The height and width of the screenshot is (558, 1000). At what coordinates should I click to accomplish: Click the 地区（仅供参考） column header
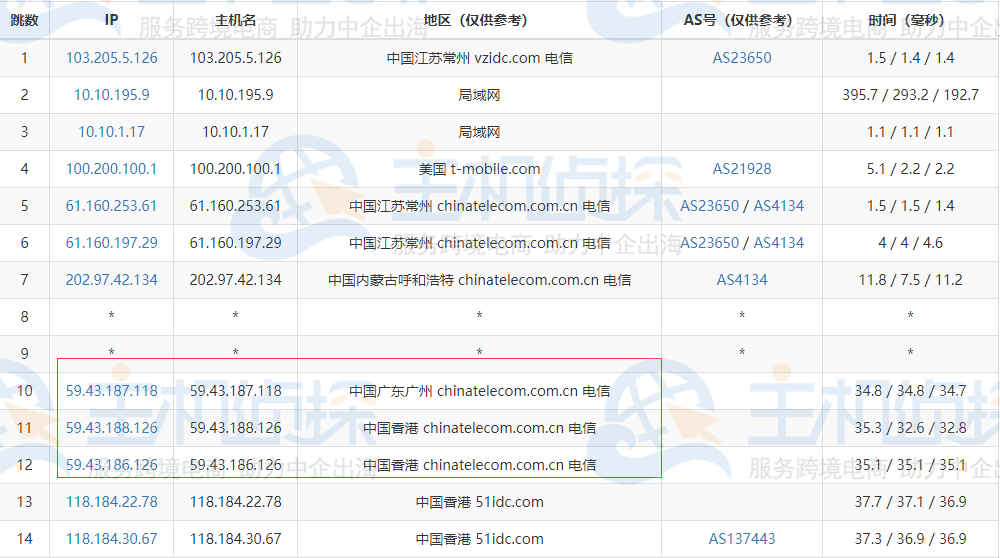[479, 20]
